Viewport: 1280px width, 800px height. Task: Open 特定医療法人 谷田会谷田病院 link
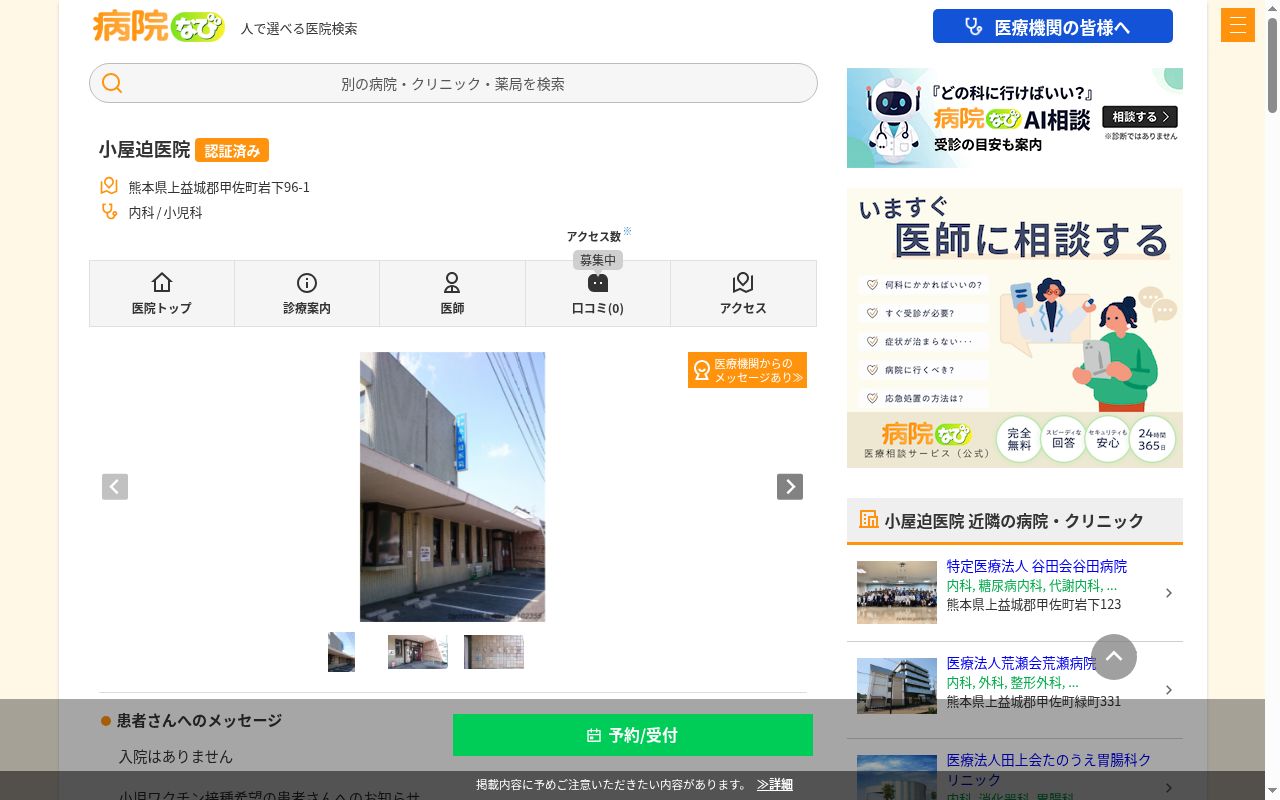(1037, 566)
